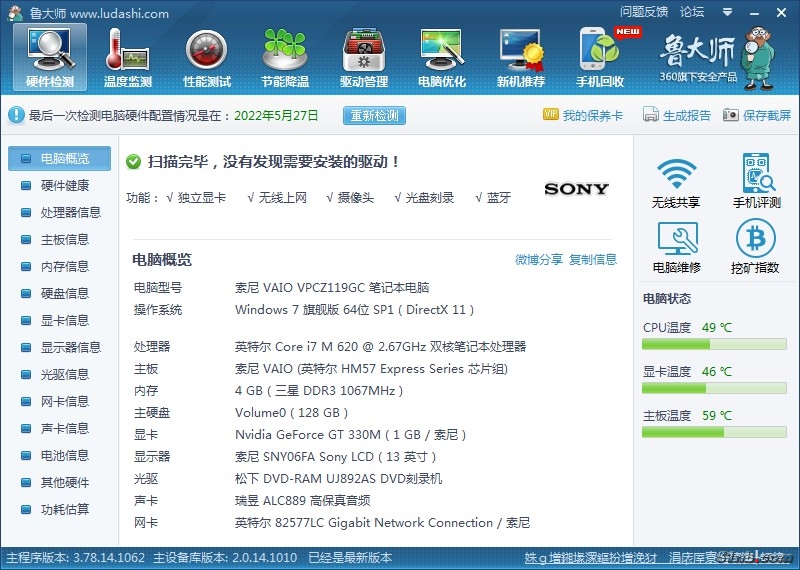Viewport: 800px width, 570px height.
Task: Click the Windows 7 旗舰版 OS text
Action: click(355, 310)
